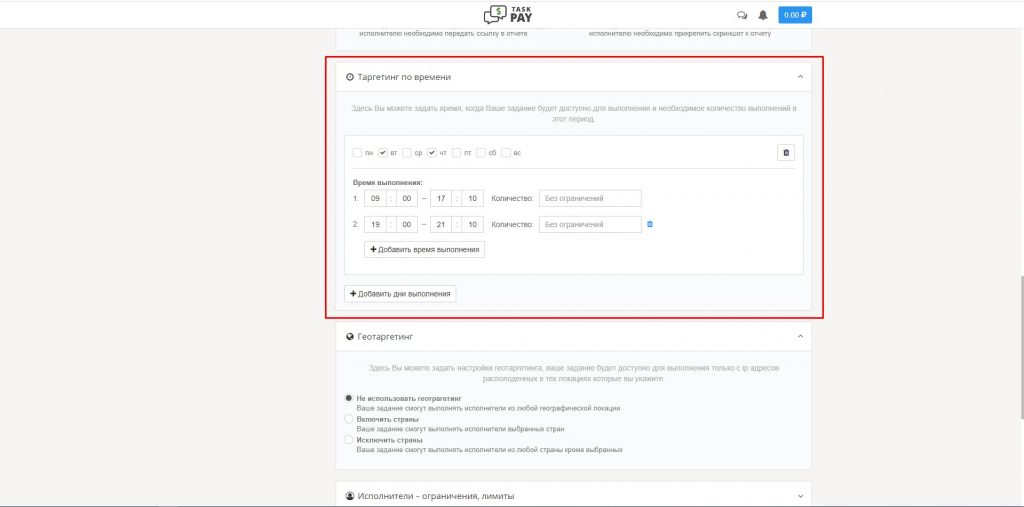Click the 'Время выполнения:' label
The width and height of the screenshot is (1024, 507).
coord(388,183)
